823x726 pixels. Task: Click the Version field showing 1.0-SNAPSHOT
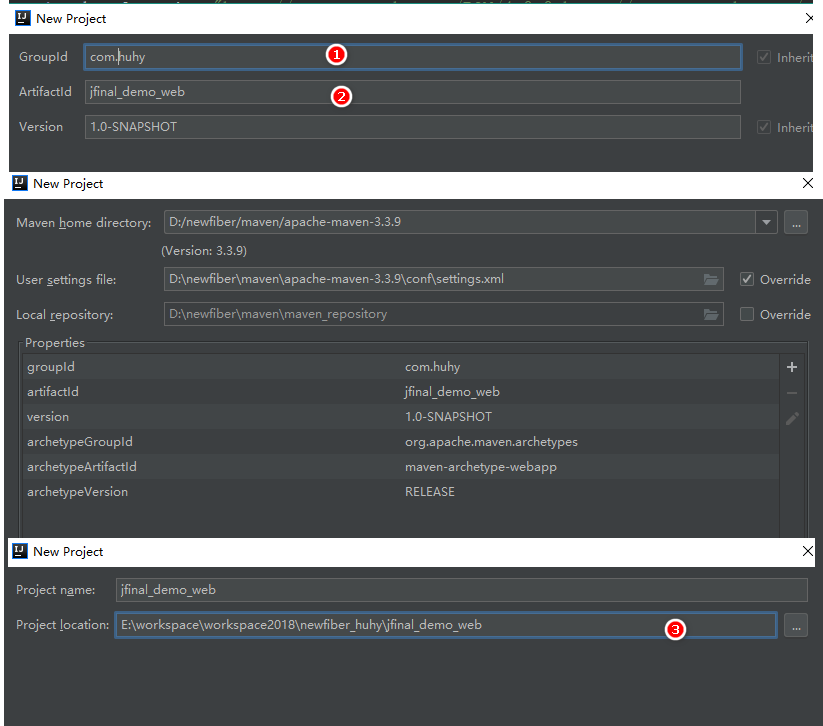point(412,127)
